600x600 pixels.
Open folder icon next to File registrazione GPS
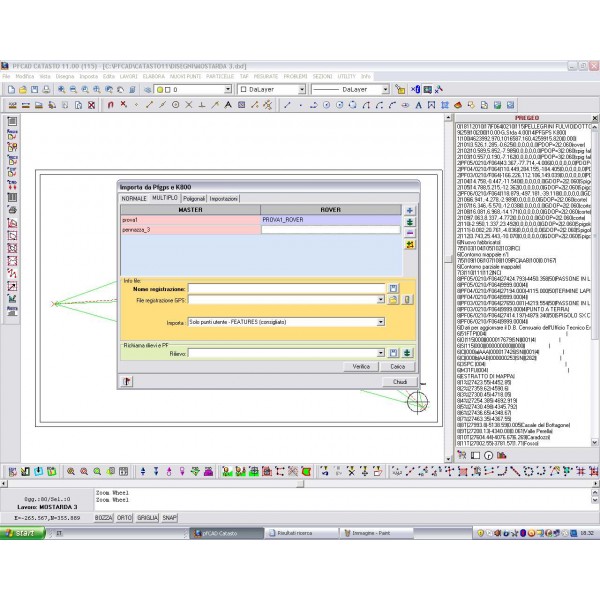coord(394,299)
